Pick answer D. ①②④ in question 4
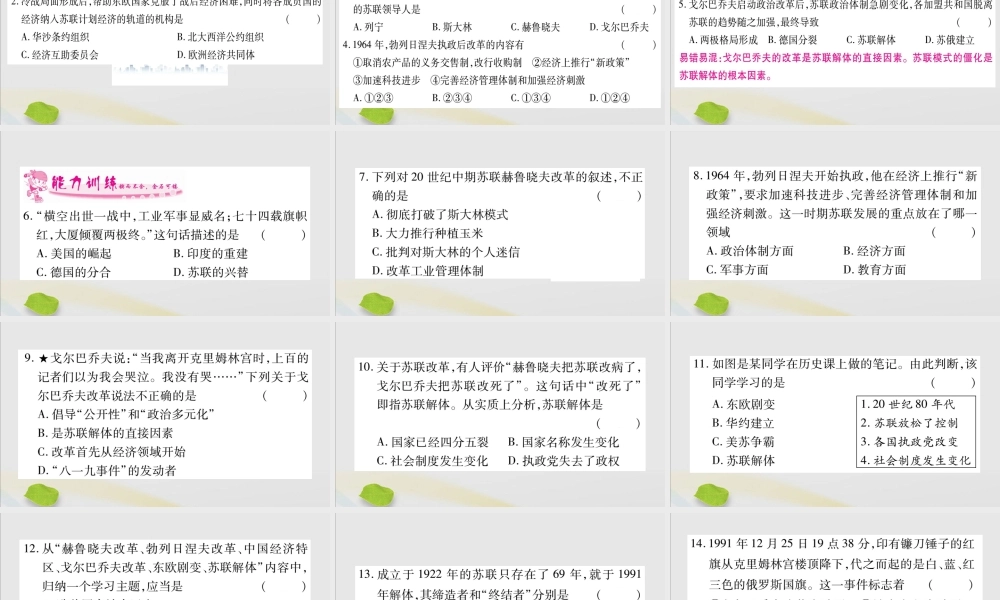Viewport: 1000px width, 600px height. point(610,98)
